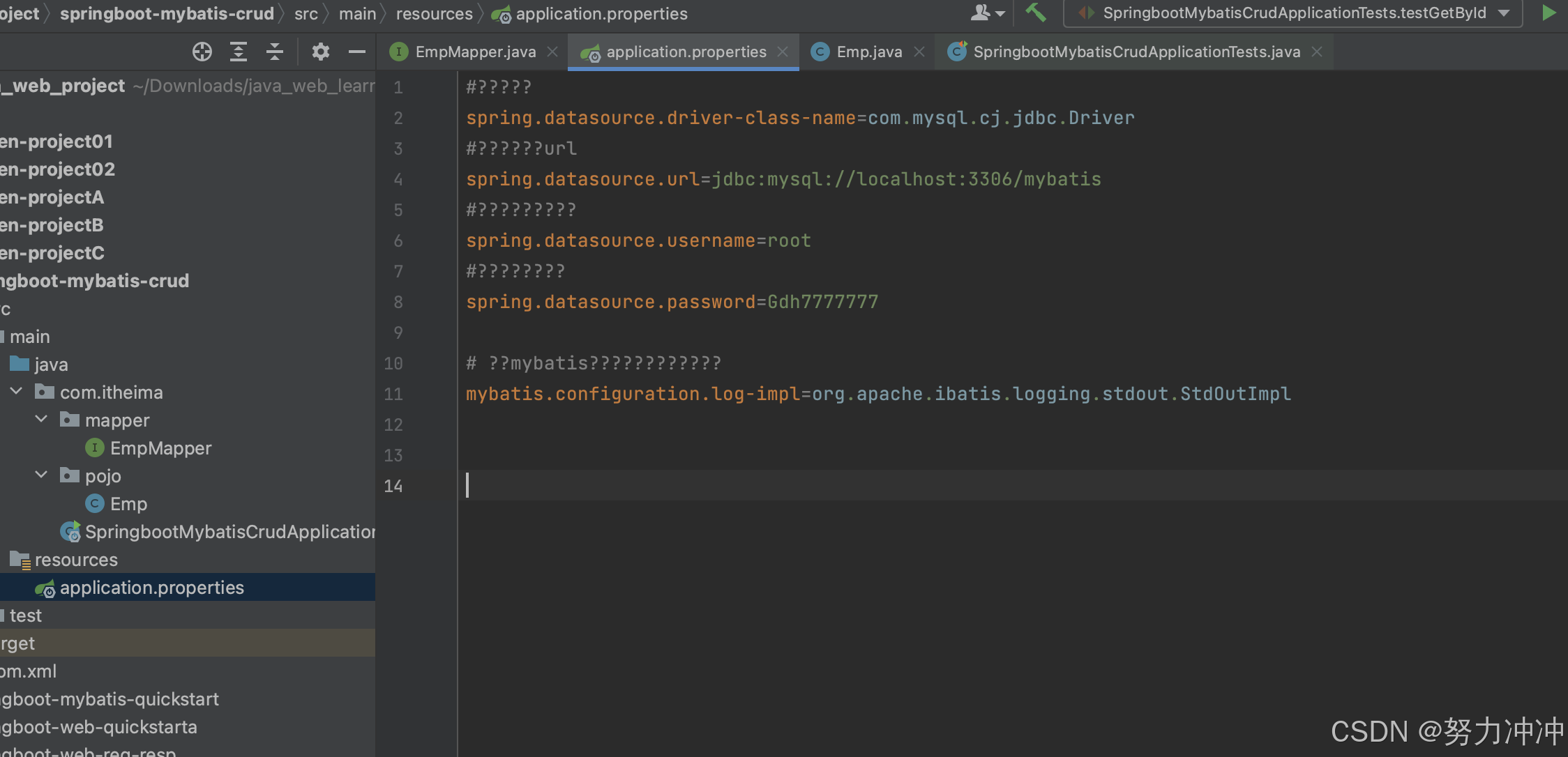
Task: Collapse the mapper folder
Action: point(42,420)
